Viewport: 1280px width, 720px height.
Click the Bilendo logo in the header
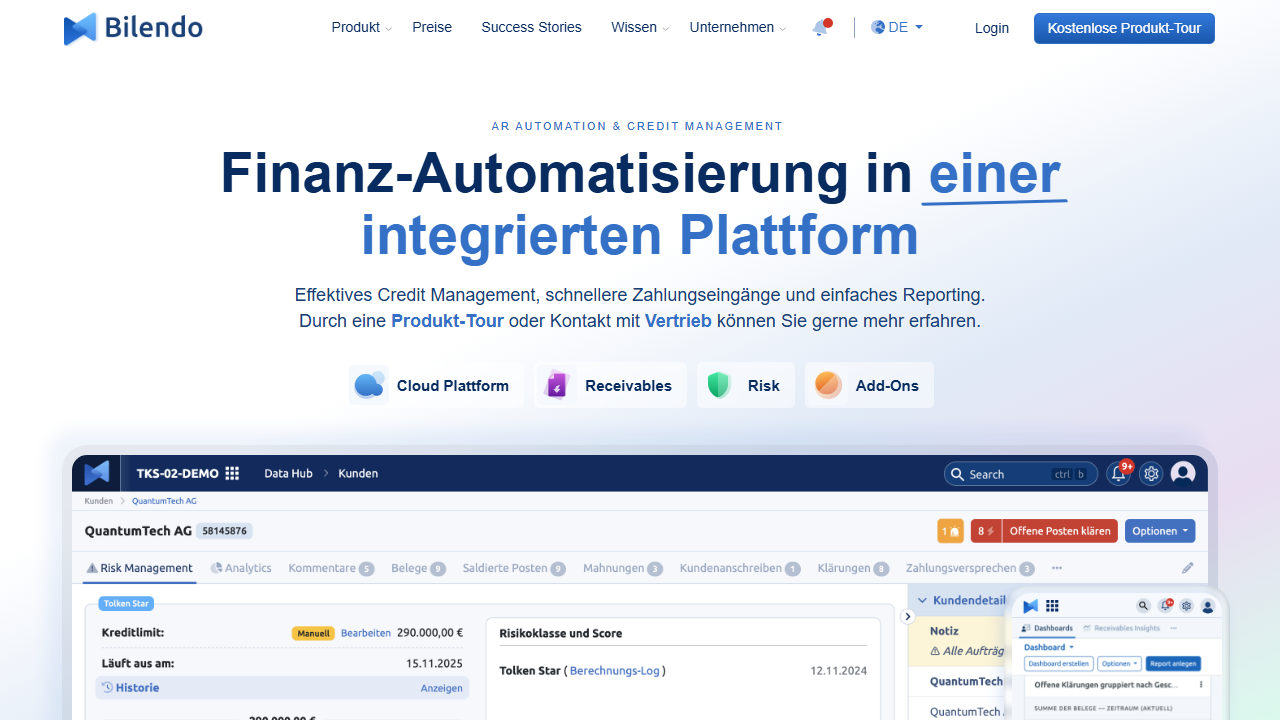tap(133, 28)
